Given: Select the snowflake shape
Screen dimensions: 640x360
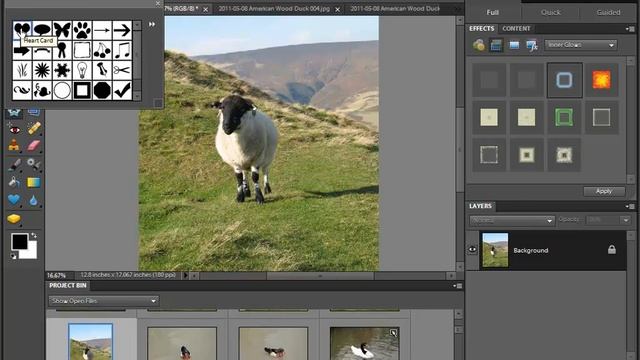Looking at the screenshot, I should (62, 70).
